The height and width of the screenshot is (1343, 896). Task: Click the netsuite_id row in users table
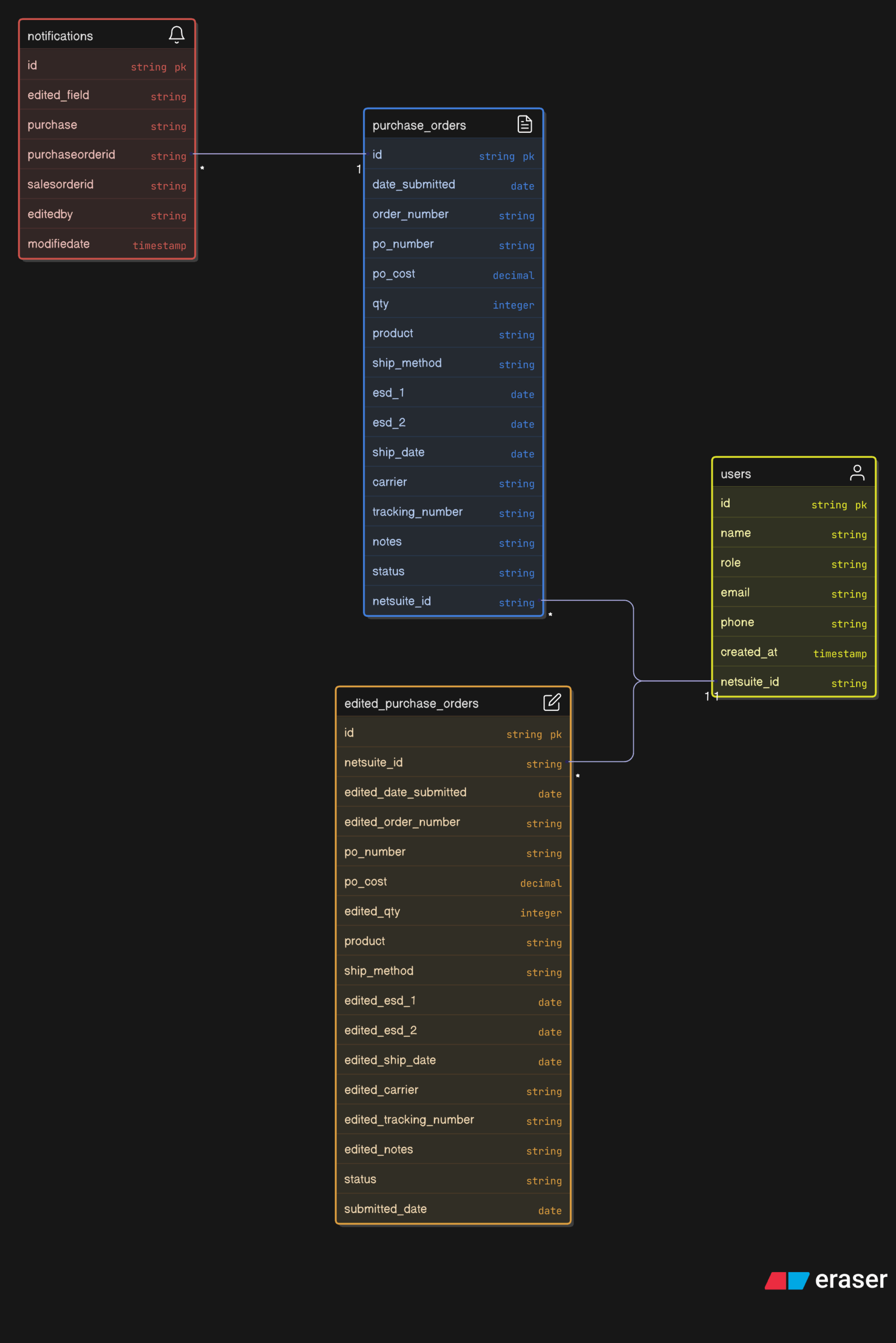pyautogui.click(x=793, y=682)
